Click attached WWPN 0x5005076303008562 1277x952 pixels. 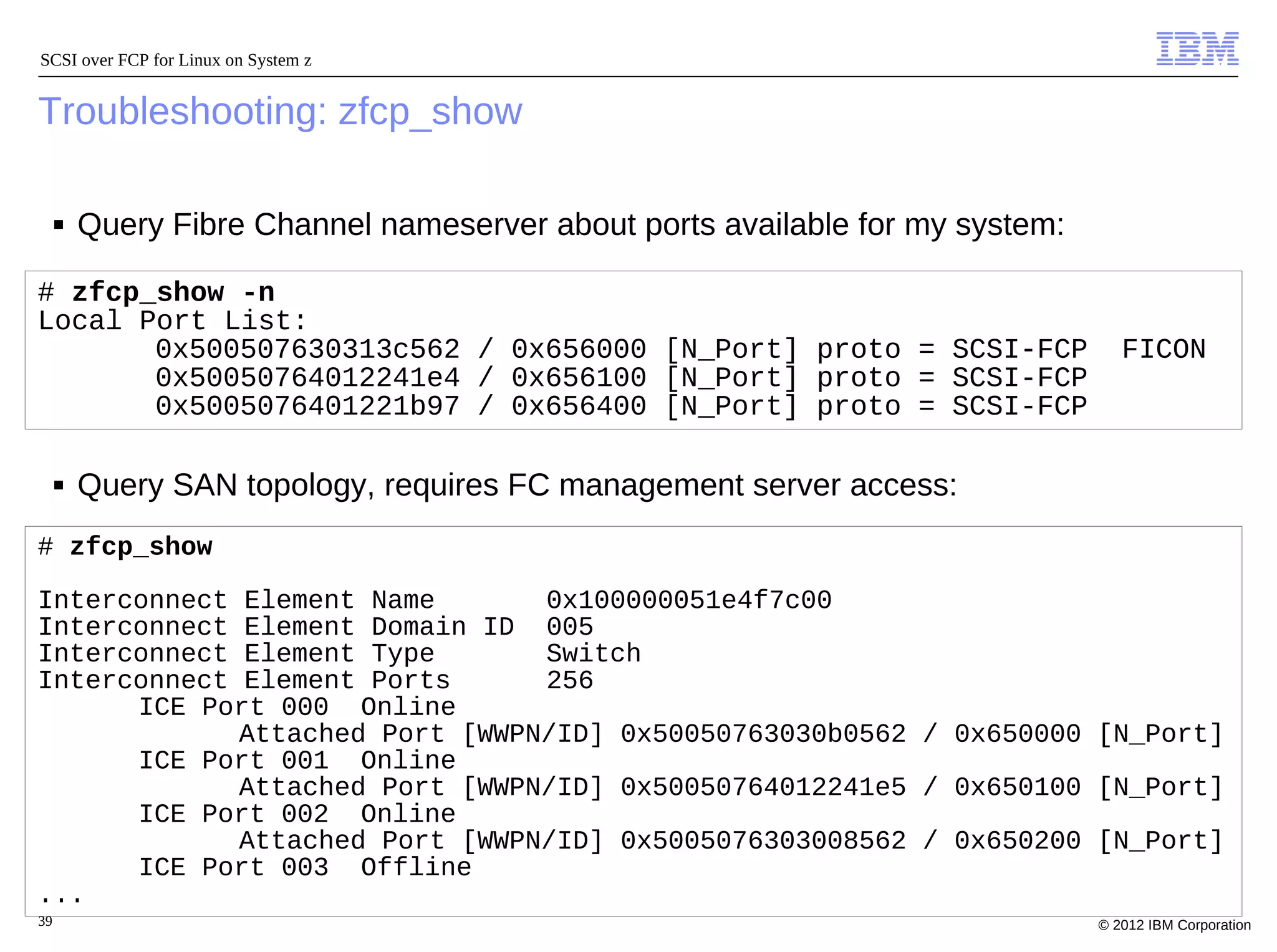[x=763, y=842]
